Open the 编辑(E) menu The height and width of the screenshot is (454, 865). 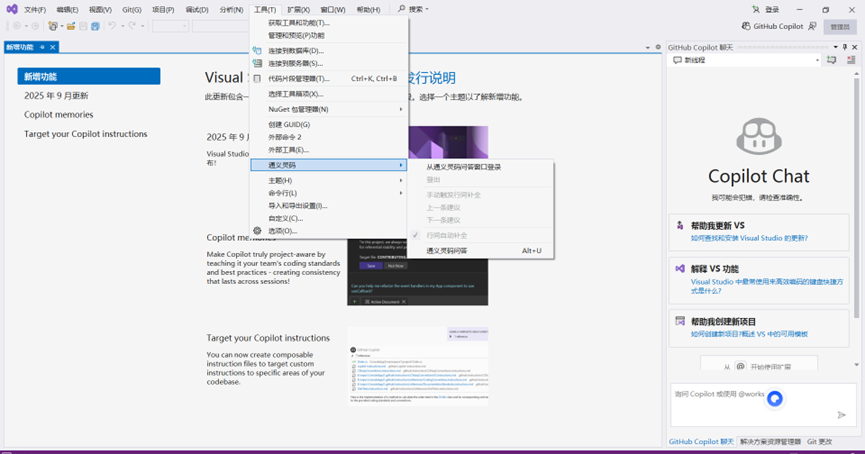pos(67,9)
